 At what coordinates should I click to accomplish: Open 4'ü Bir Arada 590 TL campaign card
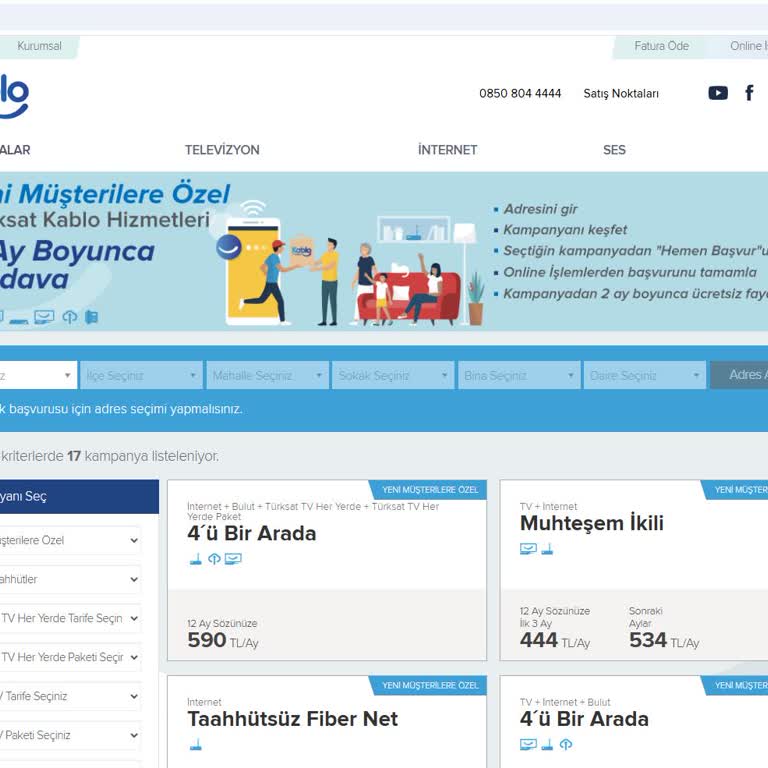coord(327,571)
